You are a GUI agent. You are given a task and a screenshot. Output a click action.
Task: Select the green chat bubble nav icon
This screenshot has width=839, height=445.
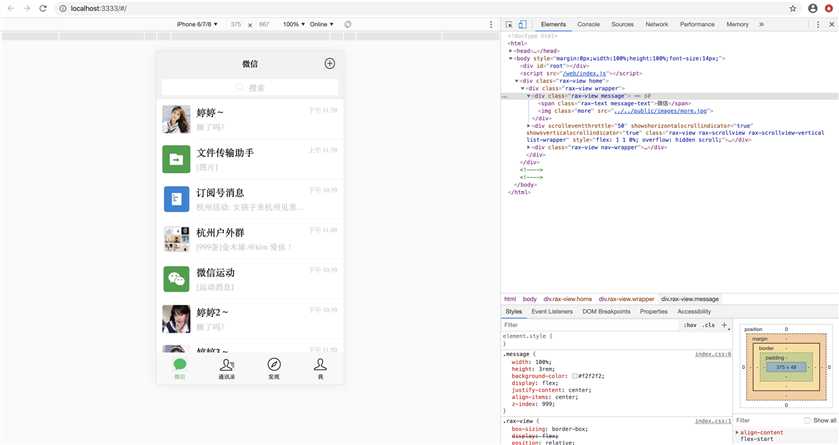click(x=180, y=365)
